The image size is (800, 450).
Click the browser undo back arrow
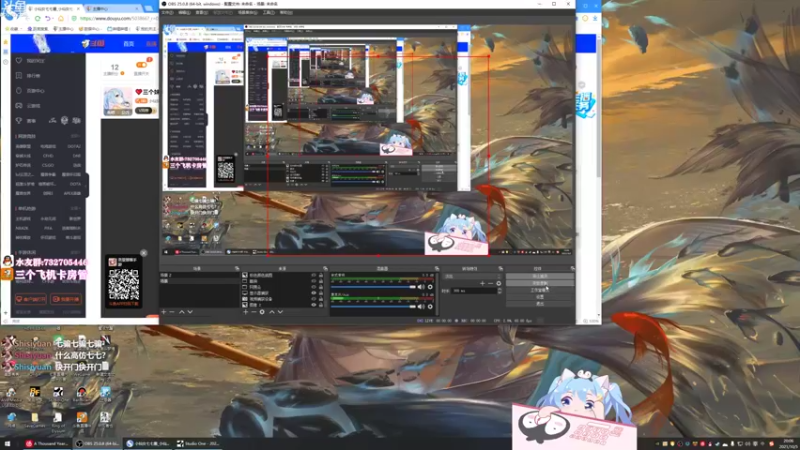coord(47,18)
